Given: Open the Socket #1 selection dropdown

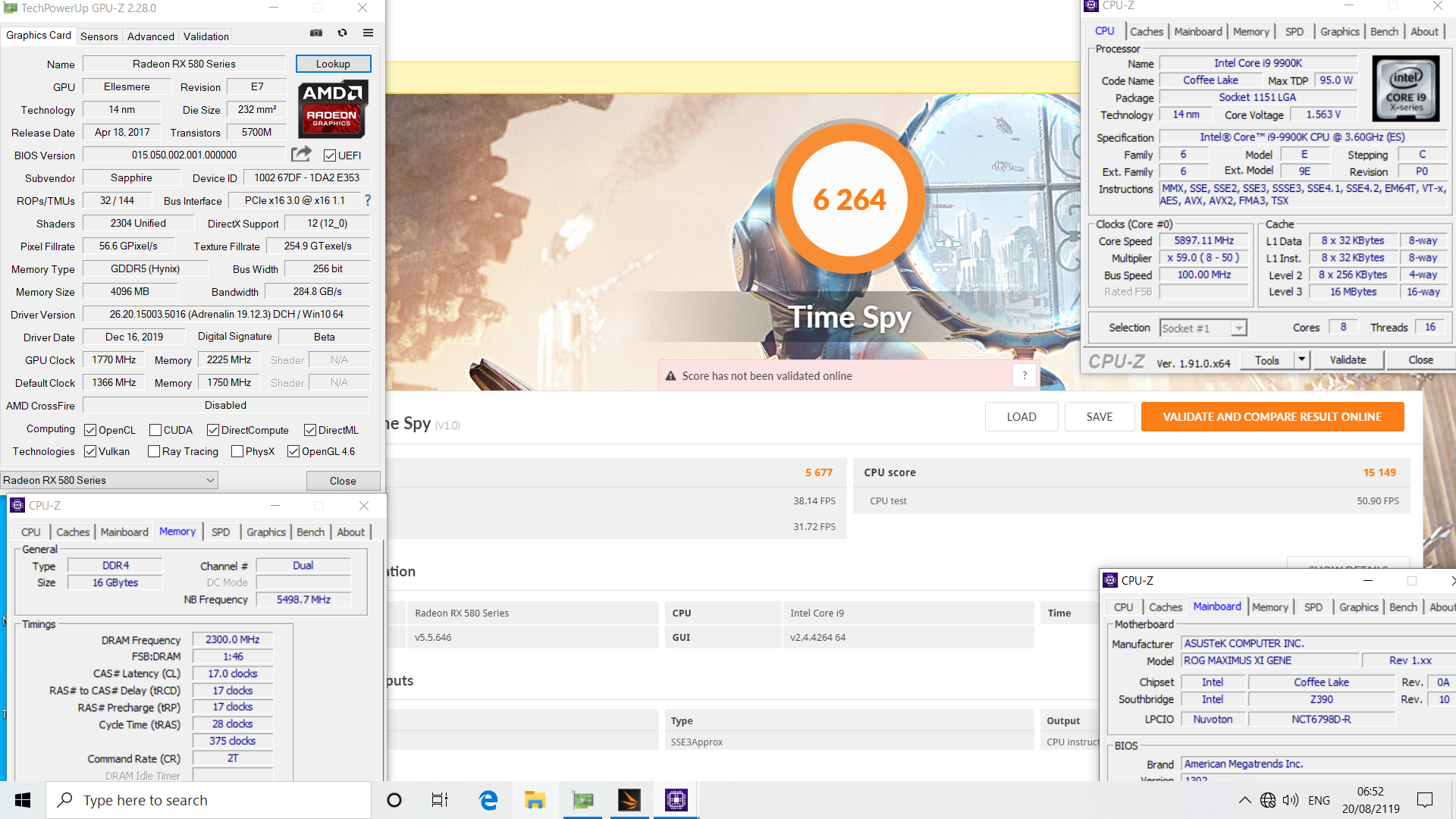Looking at the screenshot, I should point(1203,328).
